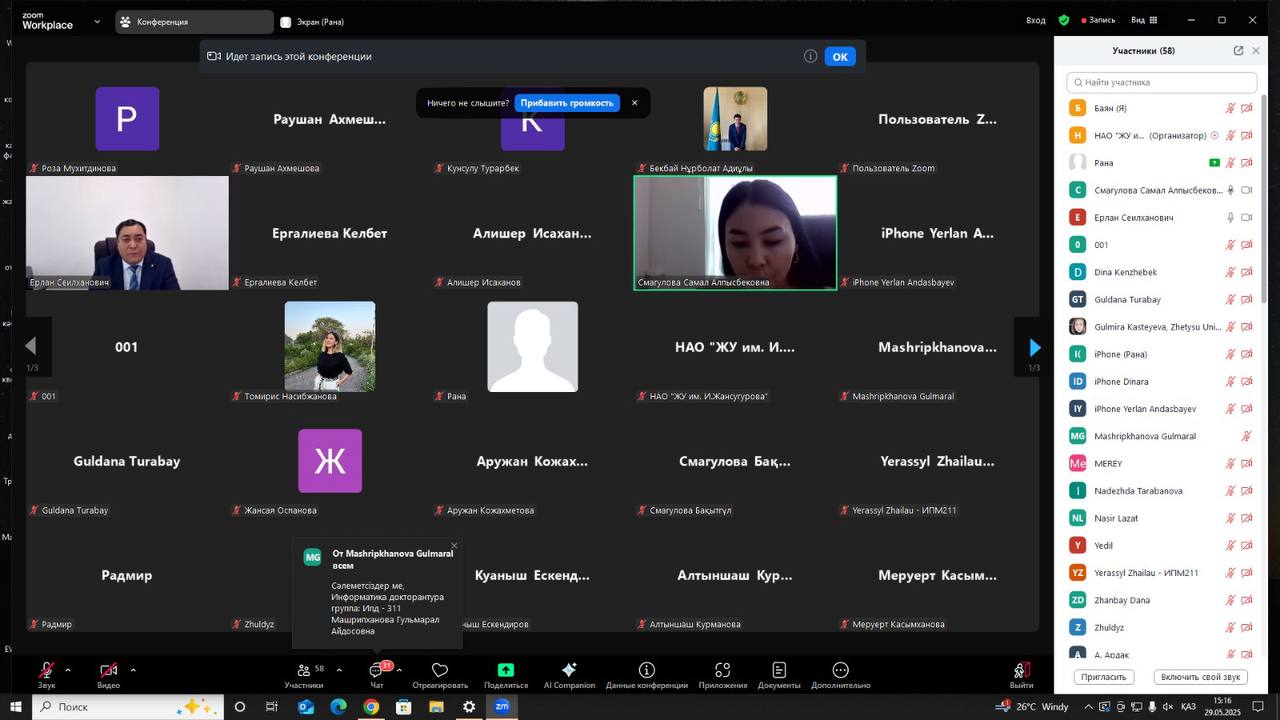Screen dimensions: 1280x720
Task: Click the Share screen icon (Поделиться)
Action: tap(505, 675)
